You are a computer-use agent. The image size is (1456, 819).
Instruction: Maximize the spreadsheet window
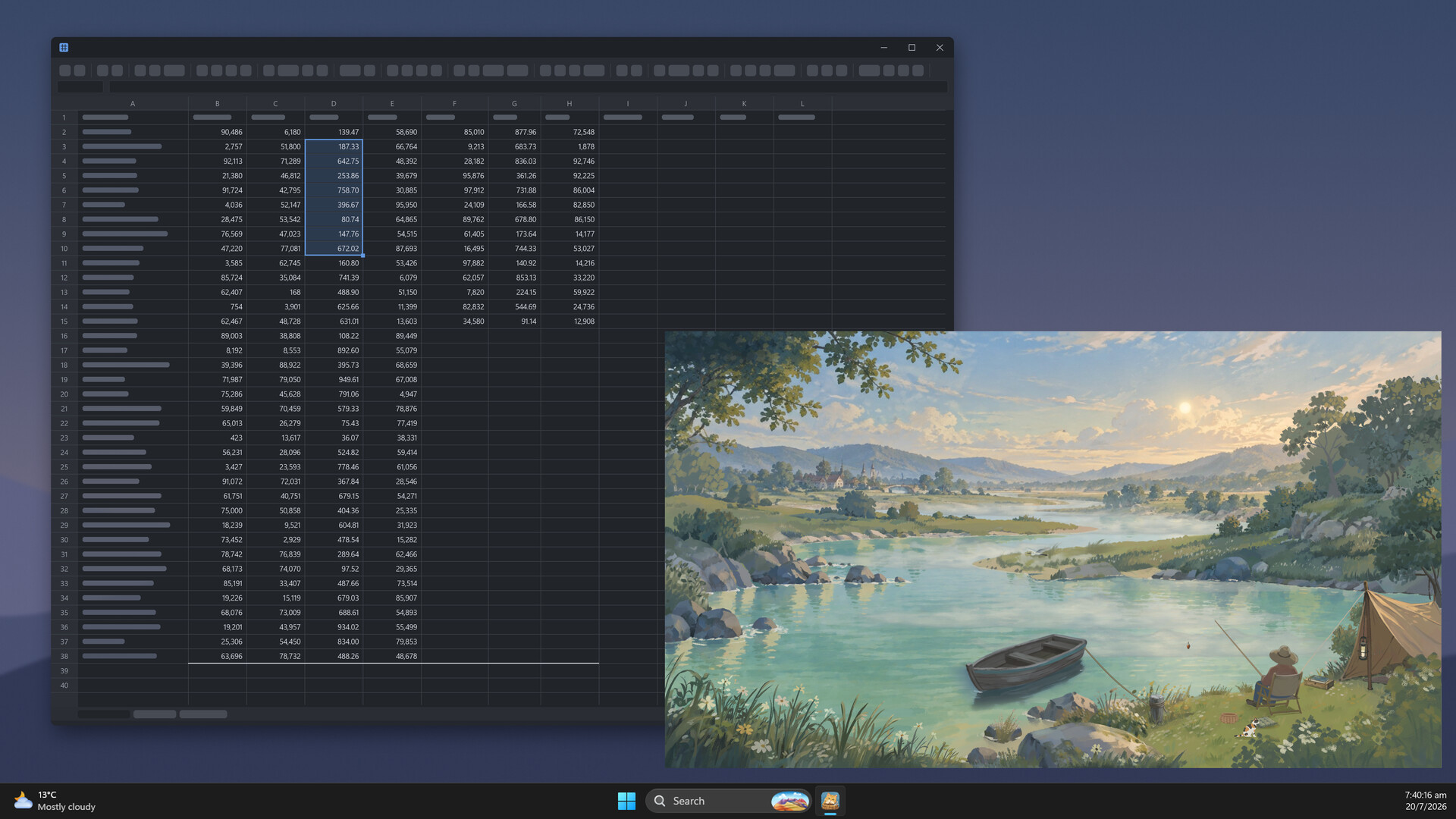[912, 47]
